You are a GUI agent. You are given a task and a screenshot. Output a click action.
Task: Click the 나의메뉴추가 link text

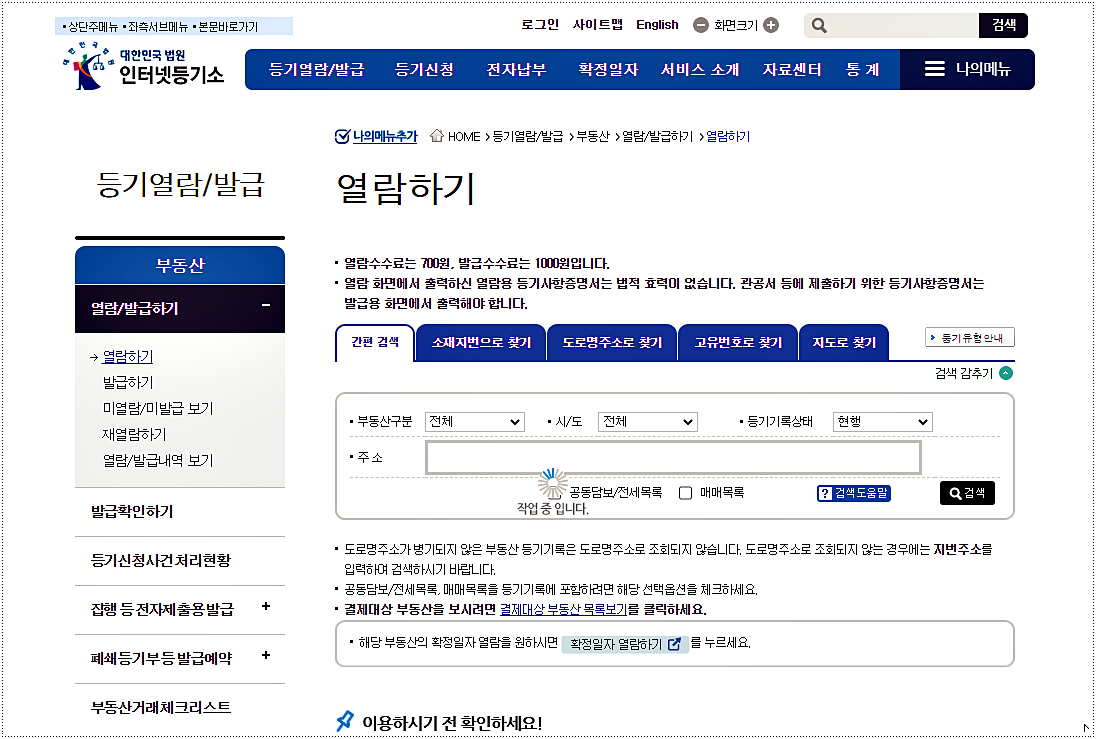tap(385, 136)
